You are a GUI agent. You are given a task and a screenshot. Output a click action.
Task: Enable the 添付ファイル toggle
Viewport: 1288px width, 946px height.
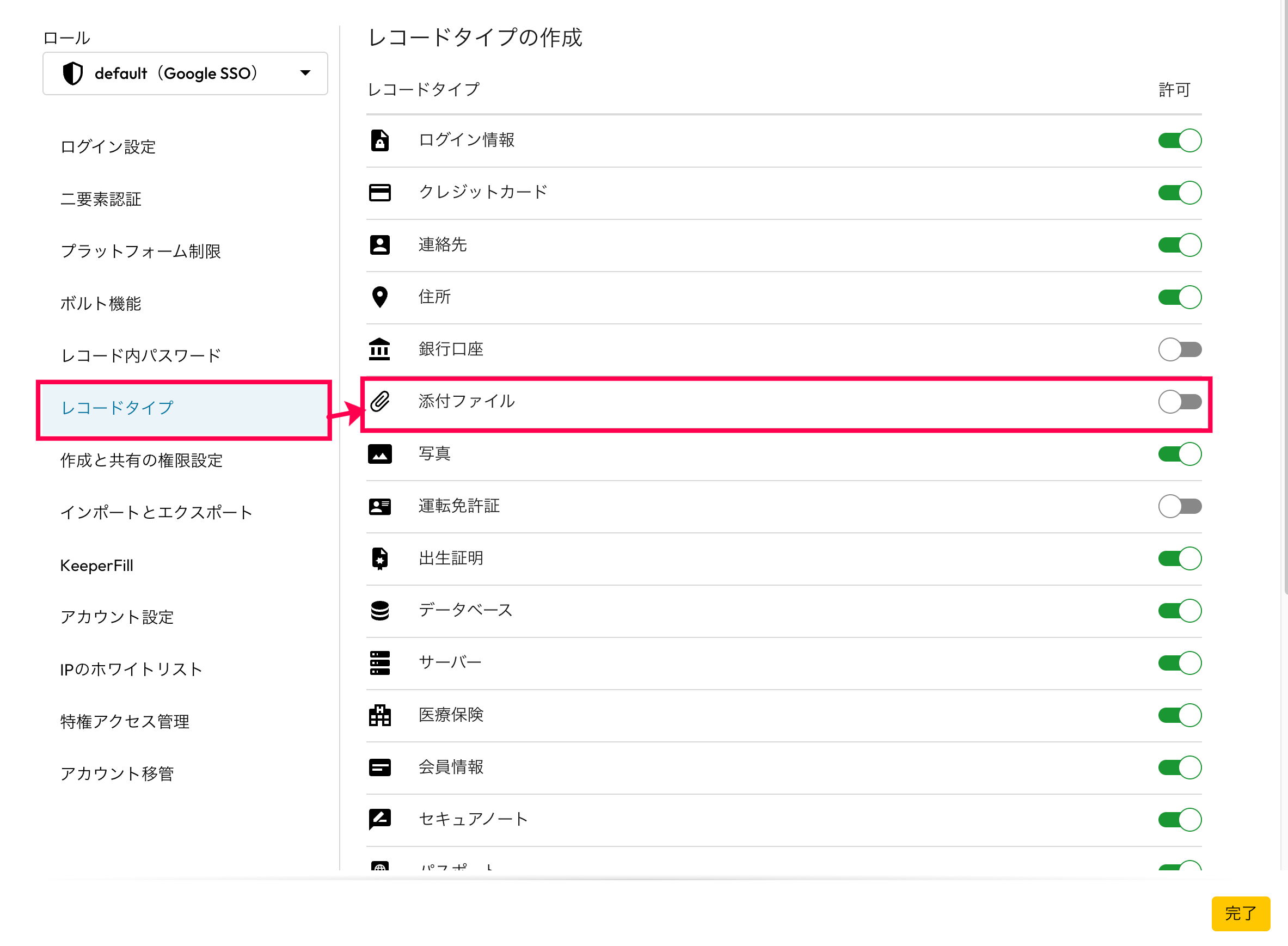tap(1179, 401)
